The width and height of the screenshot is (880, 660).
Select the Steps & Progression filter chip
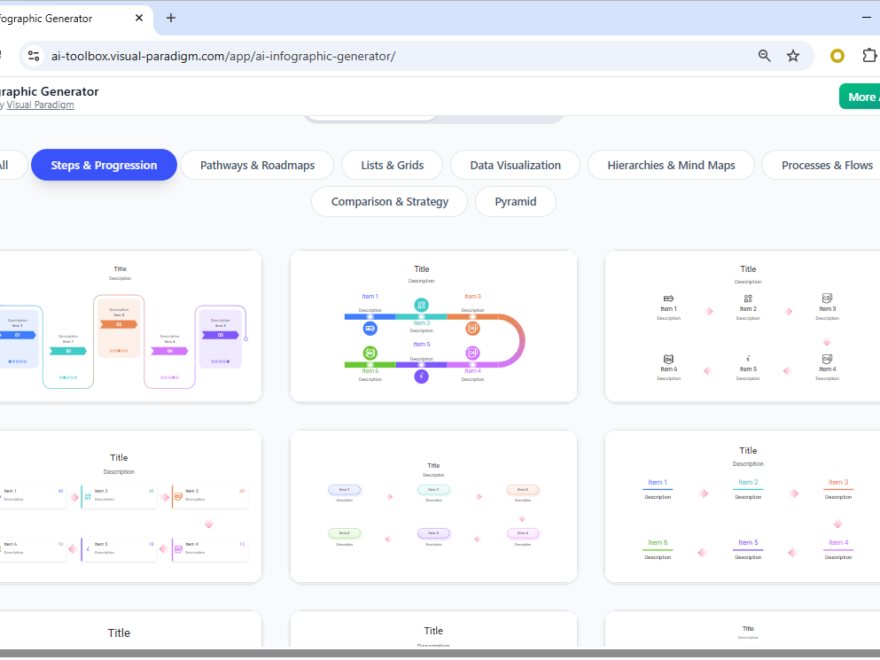[x=103, y=164]
